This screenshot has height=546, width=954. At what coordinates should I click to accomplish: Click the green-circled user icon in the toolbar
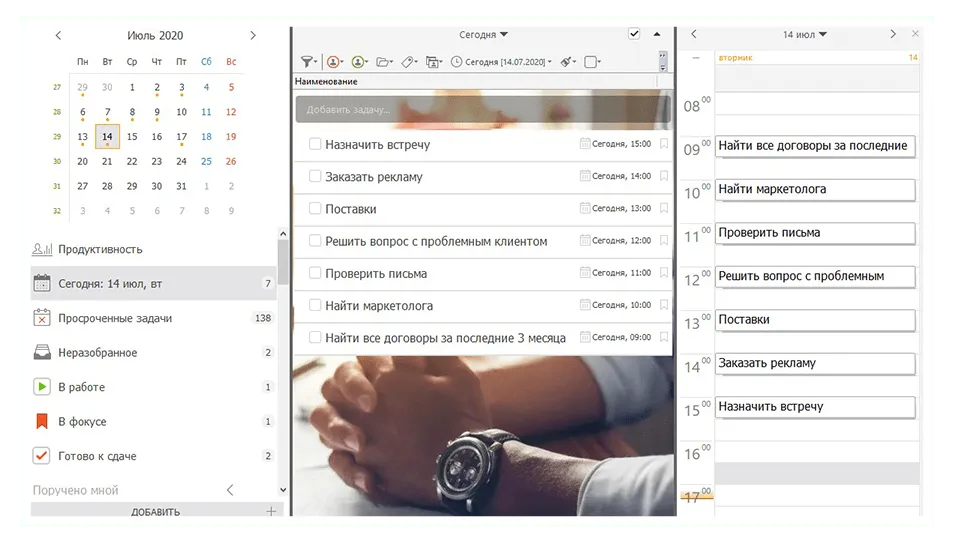tap(359, 62)
